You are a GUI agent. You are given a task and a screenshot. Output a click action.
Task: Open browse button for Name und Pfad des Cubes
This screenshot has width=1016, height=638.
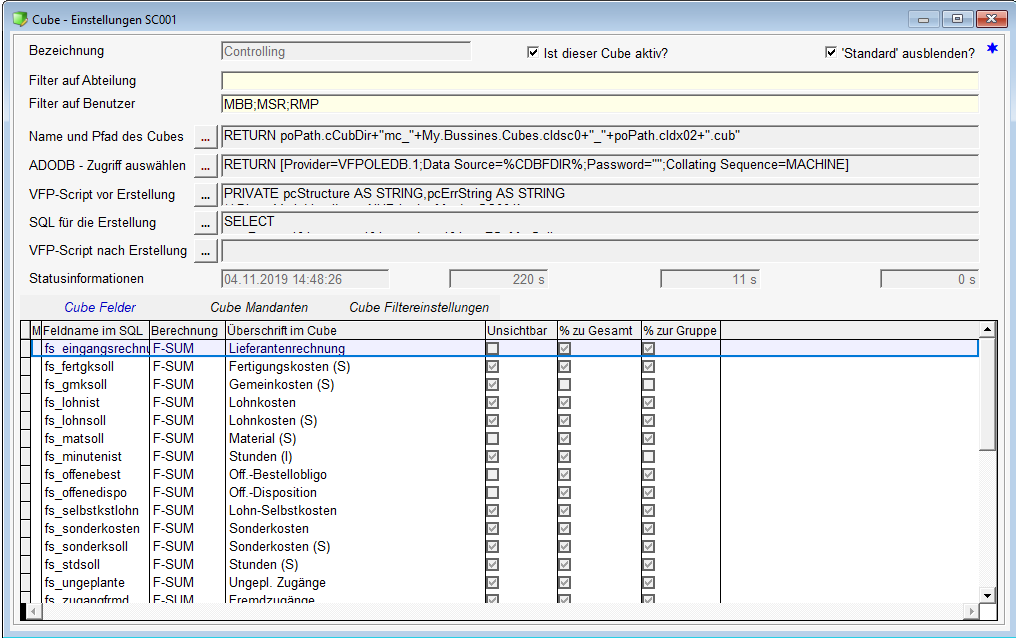(x=205, y=136)
